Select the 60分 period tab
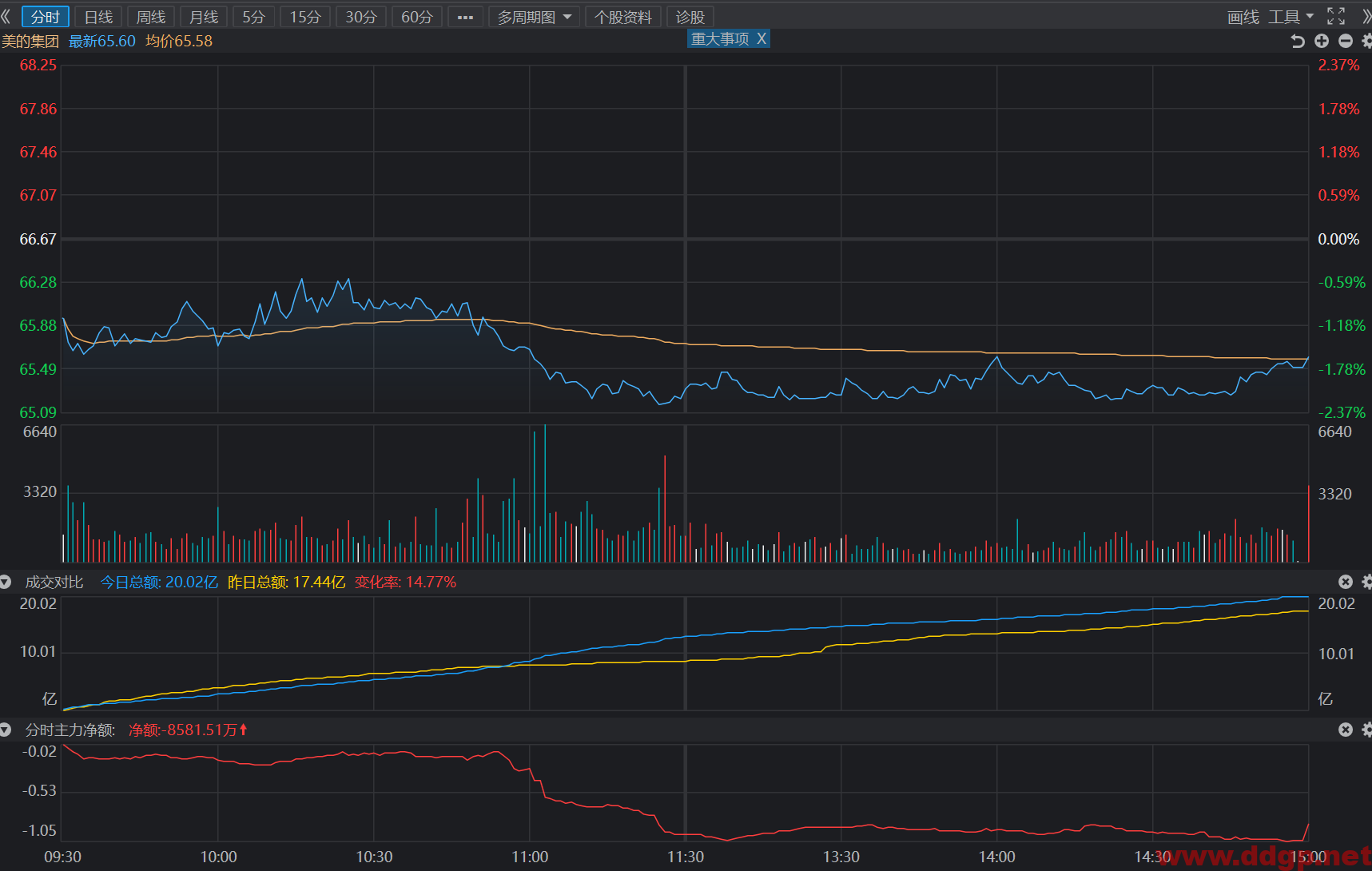 pyautogui.click(x=416, y=17)
